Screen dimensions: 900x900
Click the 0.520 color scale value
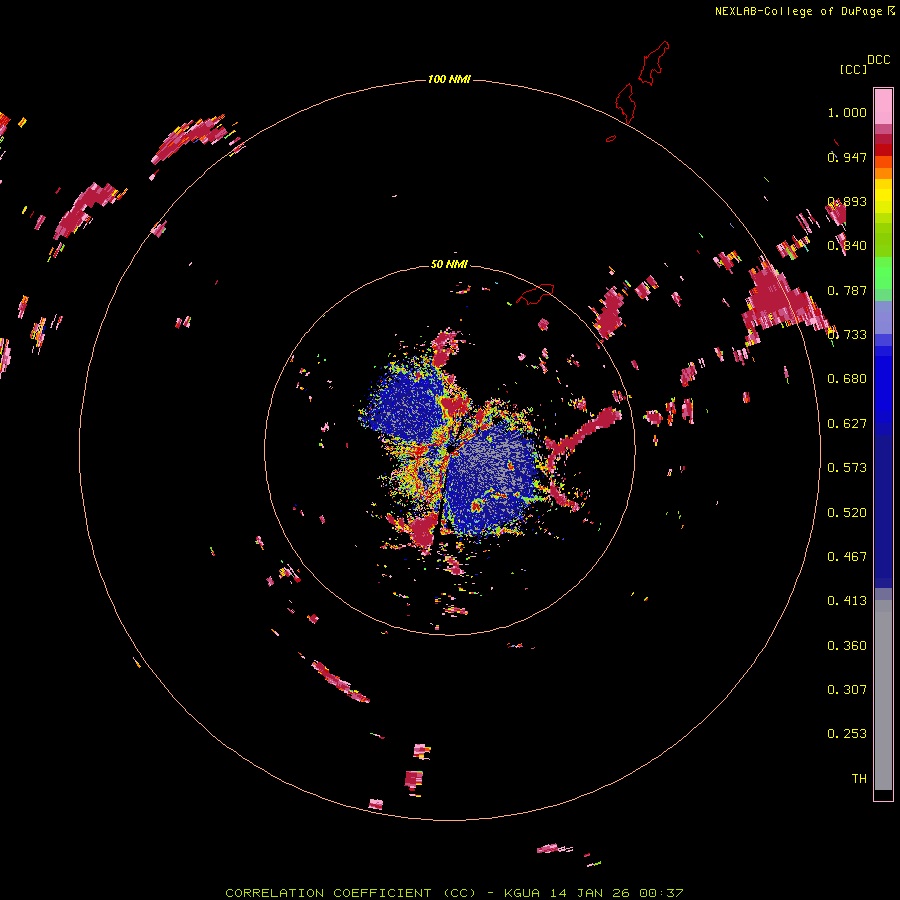pos(847,513)
